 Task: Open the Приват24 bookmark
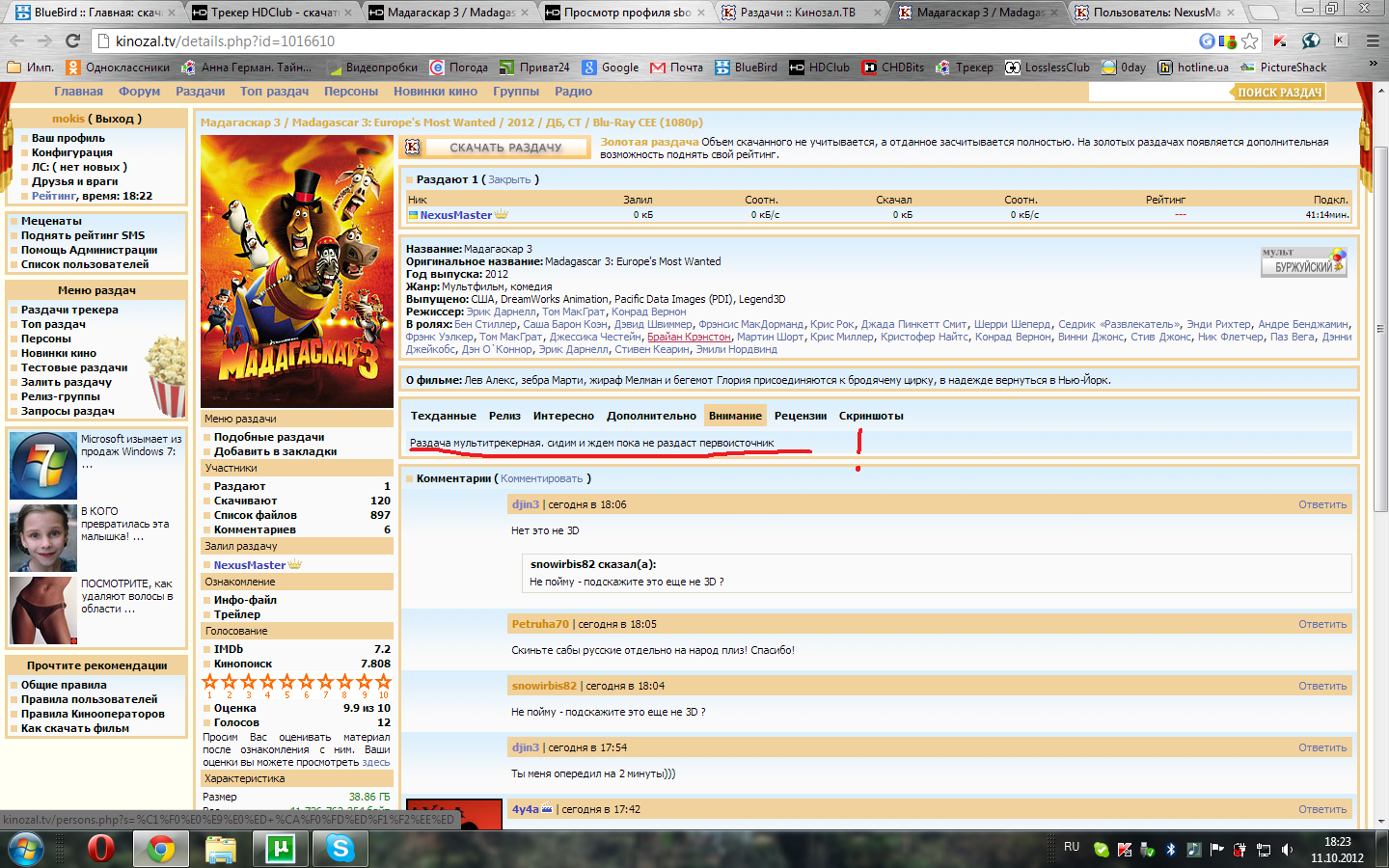pos(534,68)
